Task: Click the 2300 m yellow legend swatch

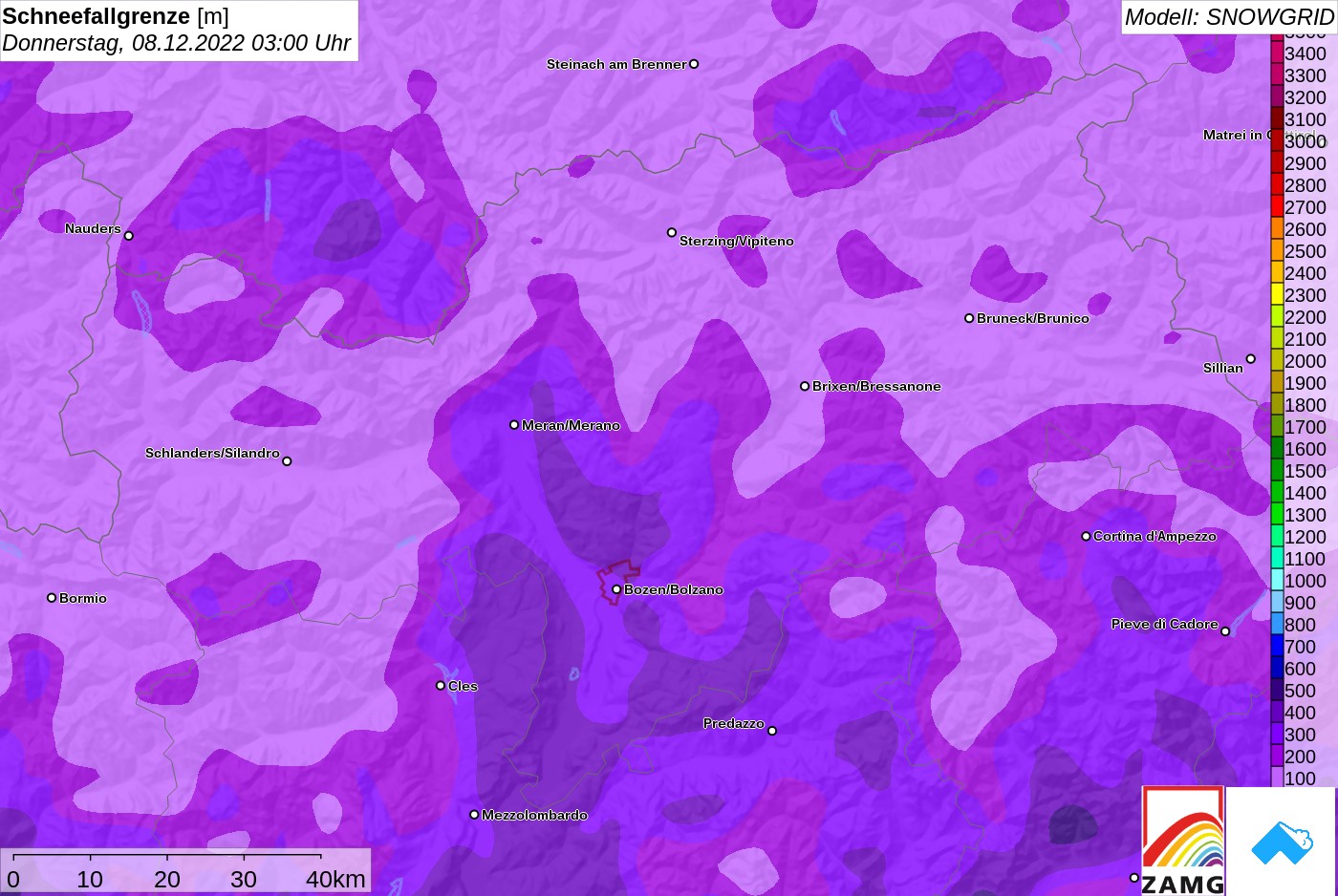Action: 1277,294
